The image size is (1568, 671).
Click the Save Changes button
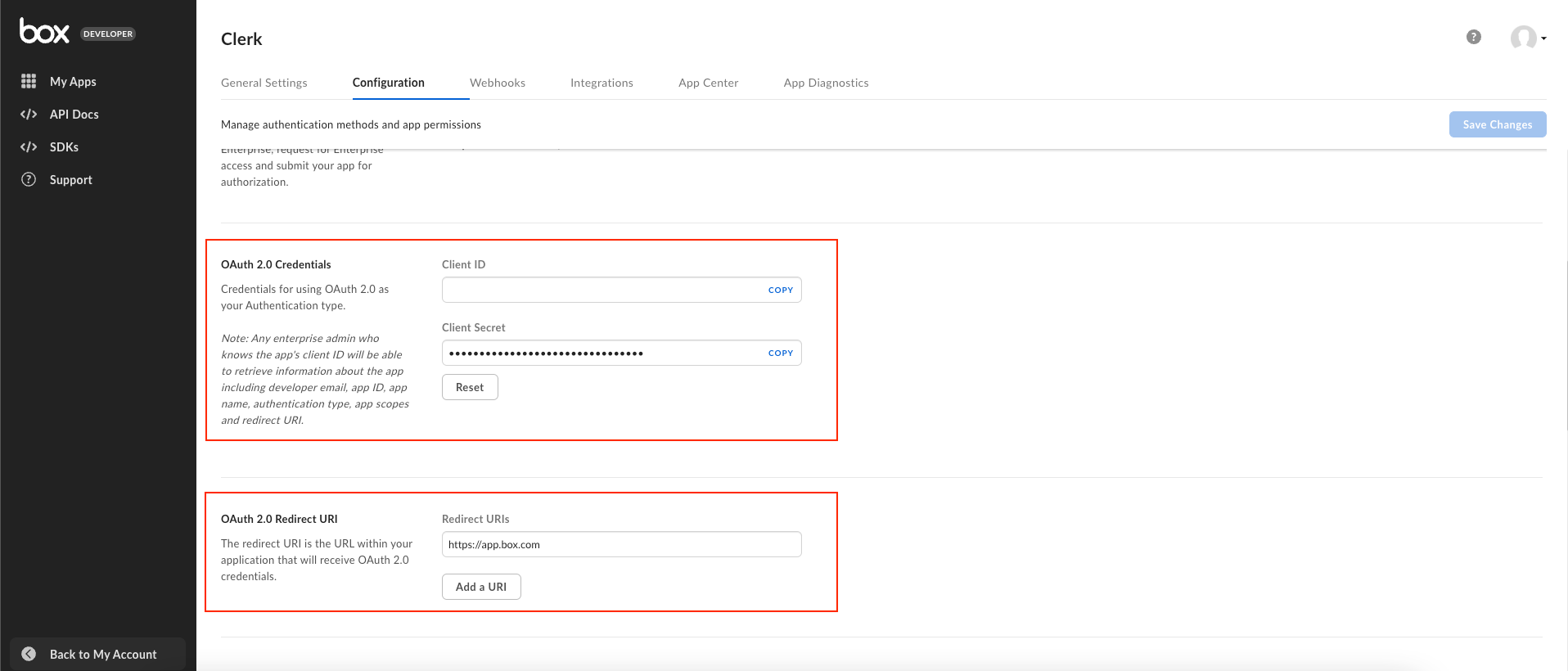pyautogui.click(x=1498, y=124)
